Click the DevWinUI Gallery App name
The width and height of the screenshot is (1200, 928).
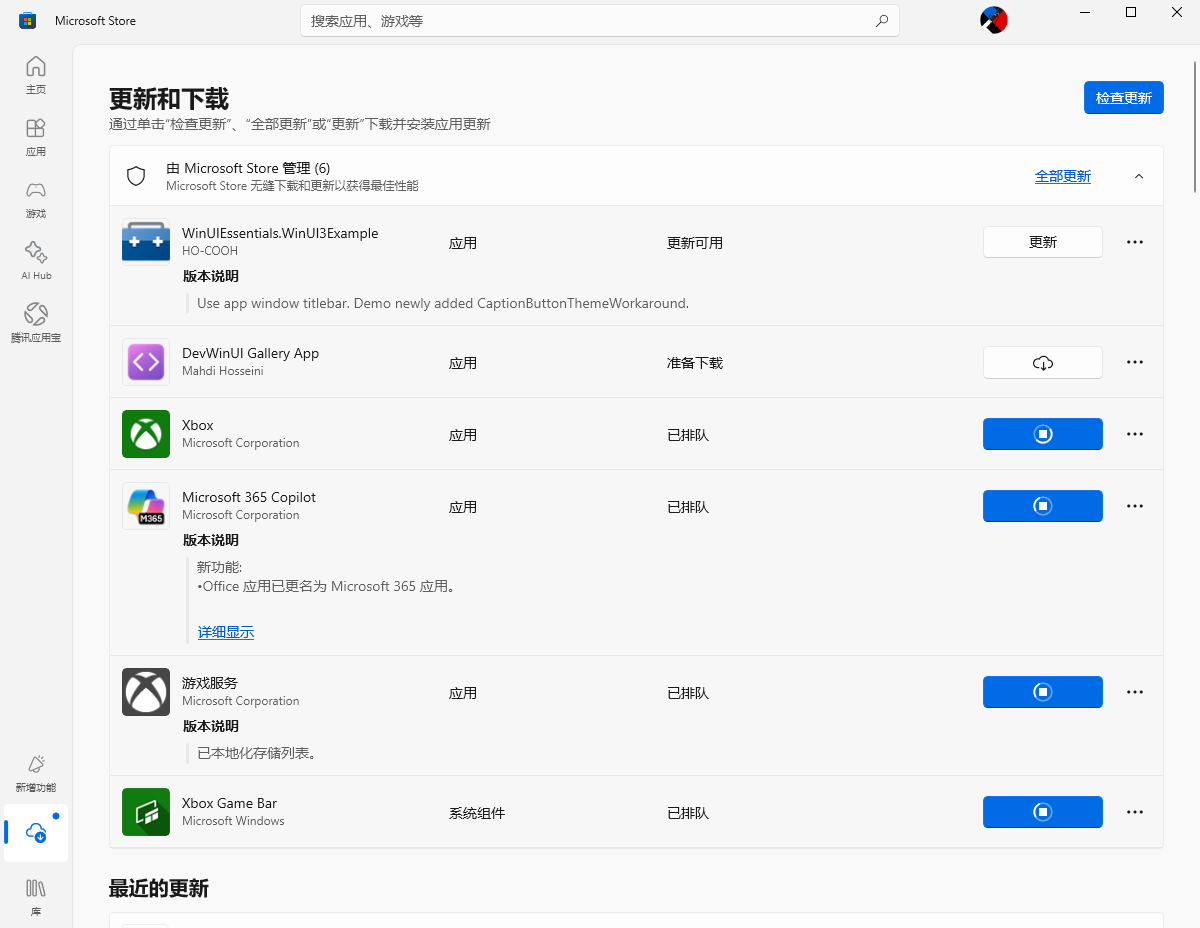click(250, 353)
